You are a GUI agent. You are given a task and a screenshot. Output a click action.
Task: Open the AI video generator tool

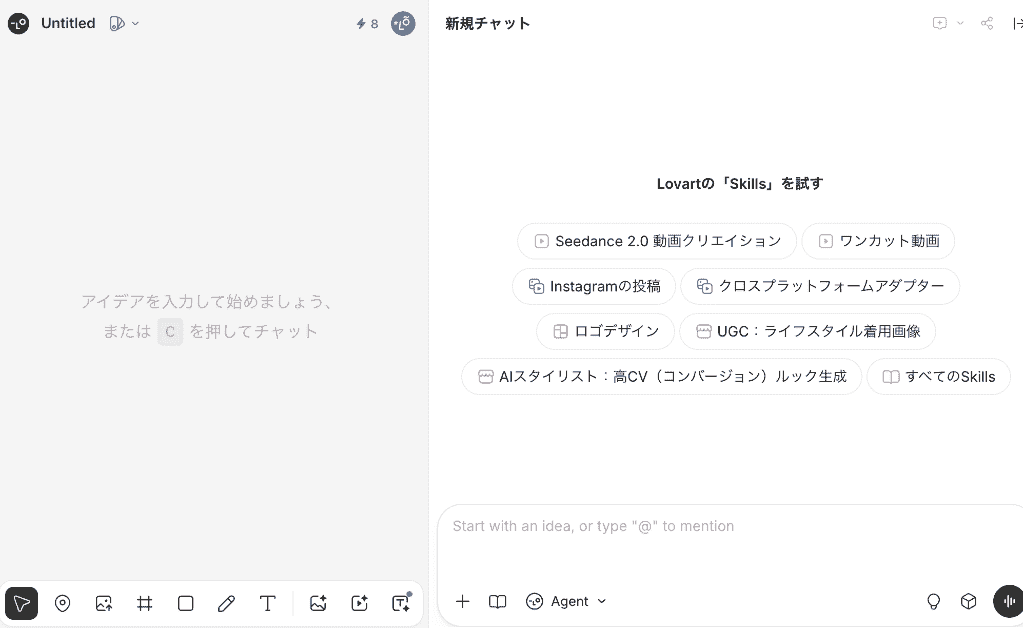coord(359,603)
